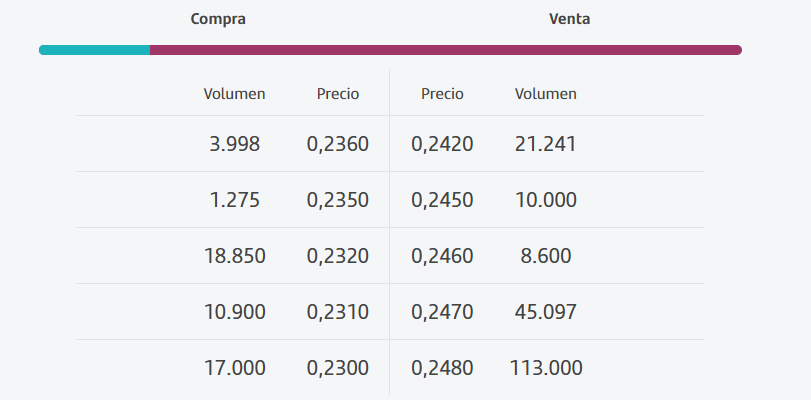Select the sell price 0,2460
Screen dimensions: 811x400
442,256
